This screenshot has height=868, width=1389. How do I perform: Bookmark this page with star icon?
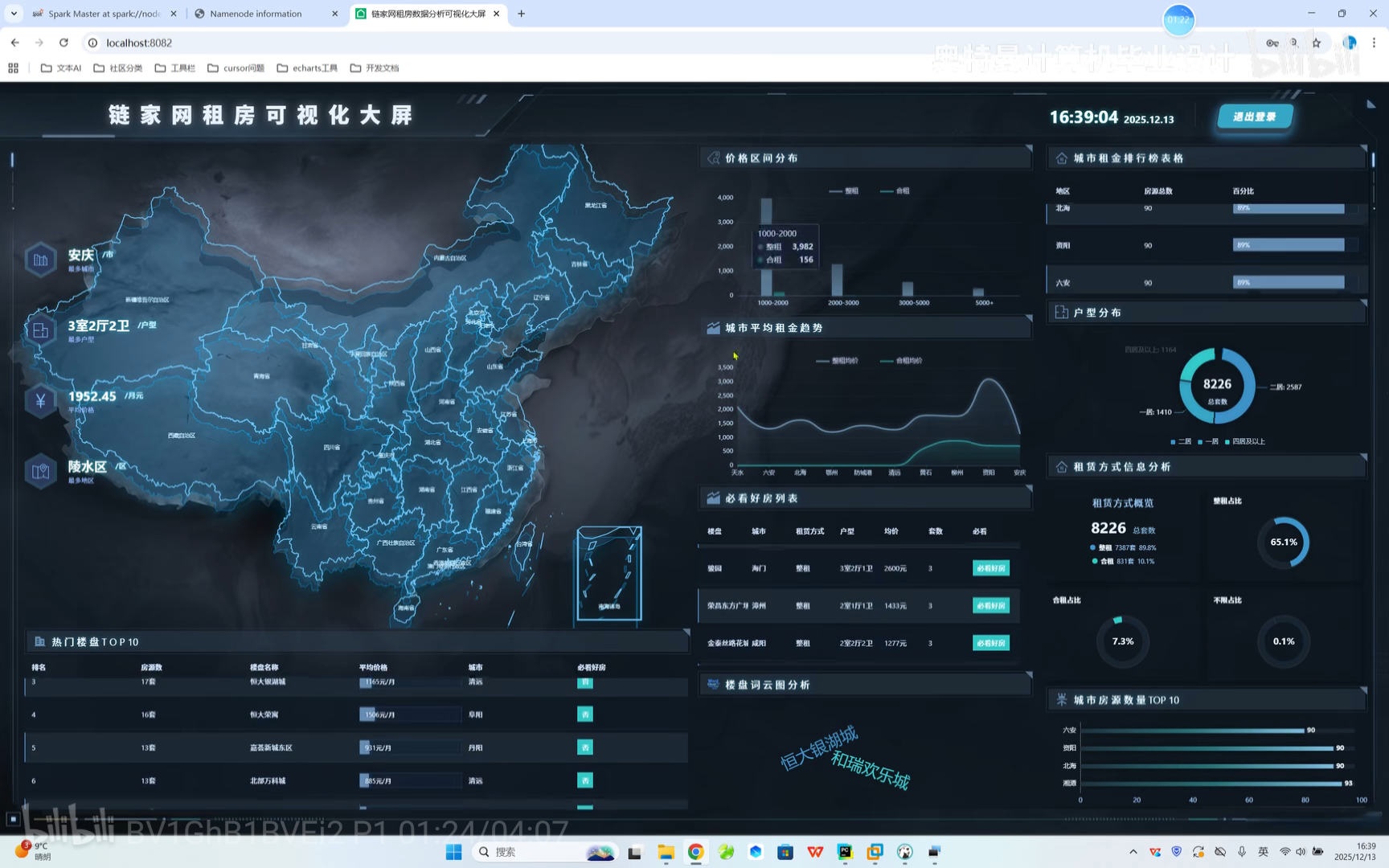tap(1317, 43)
